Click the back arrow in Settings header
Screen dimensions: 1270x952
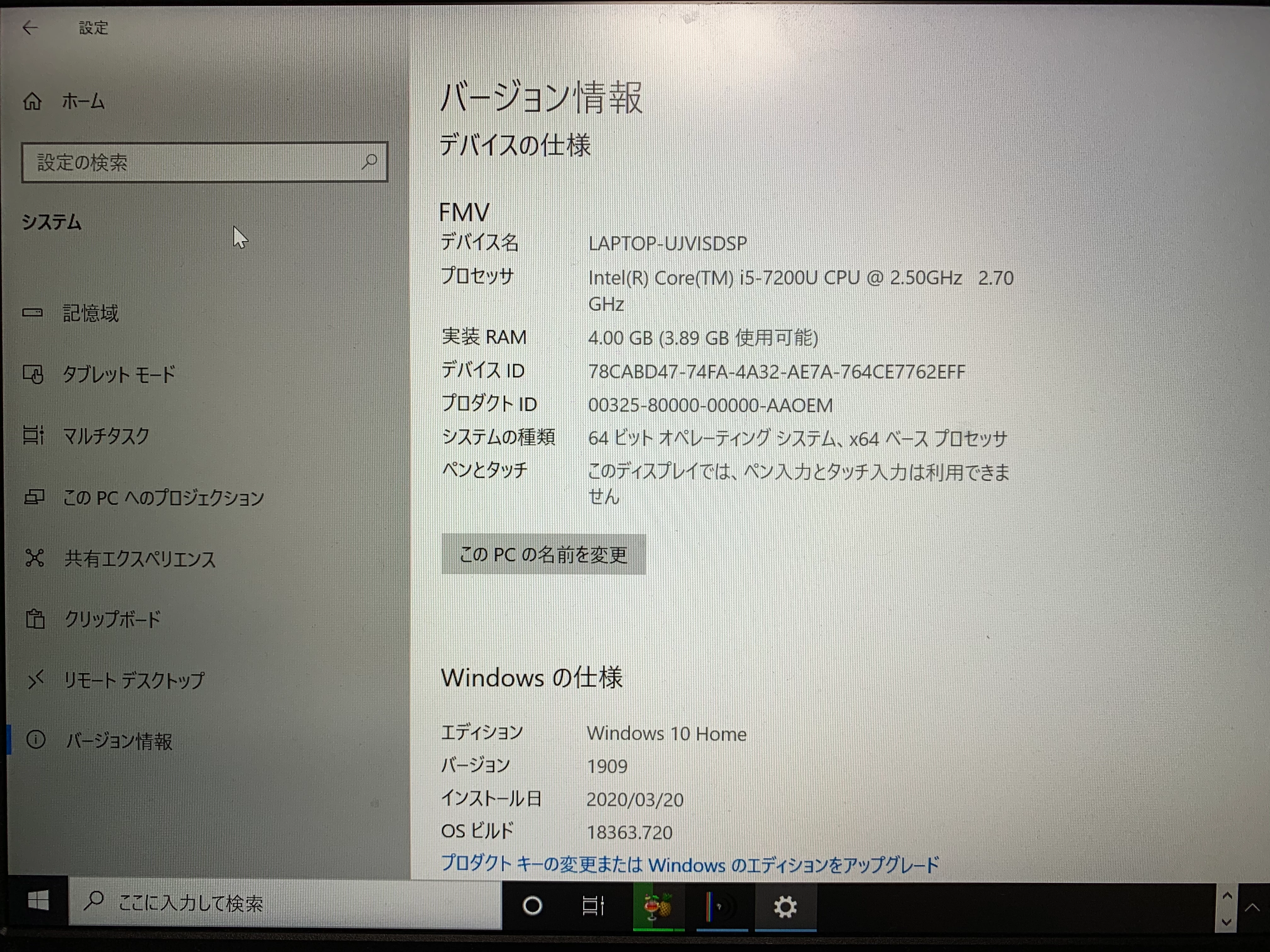click(30, 27)
